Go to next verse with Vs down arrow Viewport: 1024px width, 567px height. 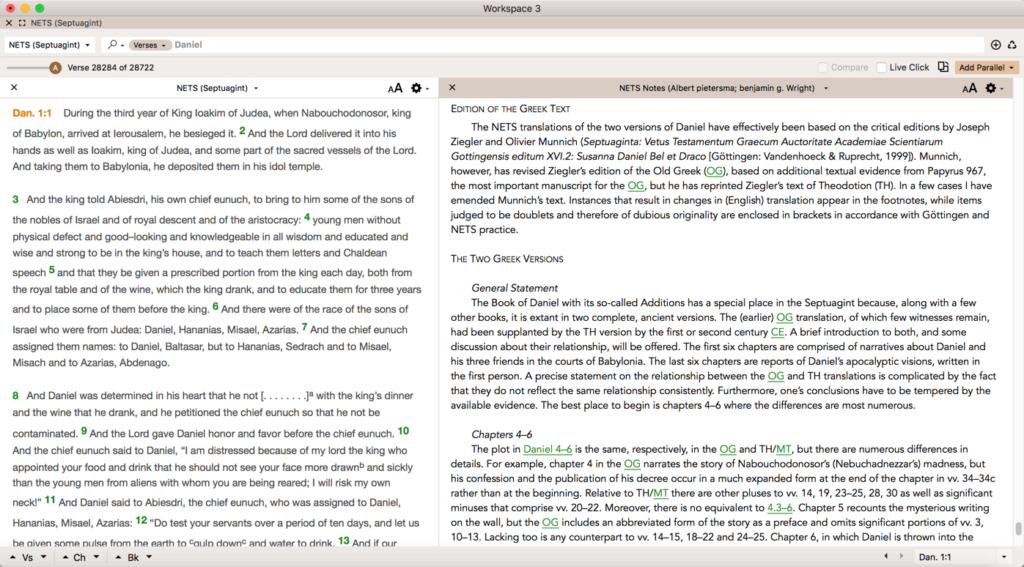(43, 557)
